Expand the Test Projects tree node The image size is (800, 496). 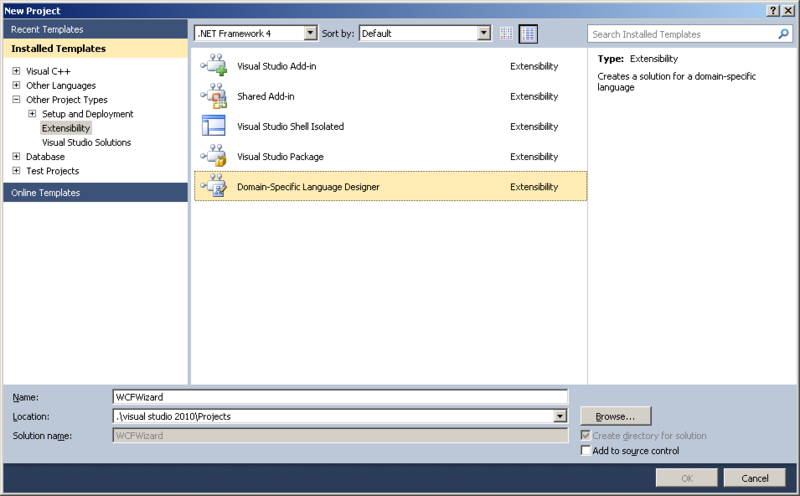(x=16, y=170)
